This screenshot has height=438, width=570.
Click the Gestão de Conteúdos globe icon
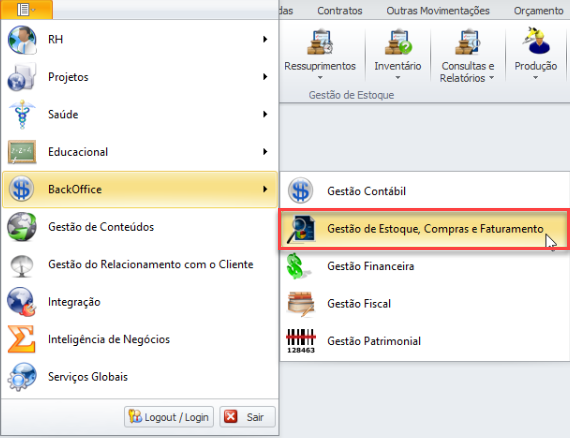[22, 227]
